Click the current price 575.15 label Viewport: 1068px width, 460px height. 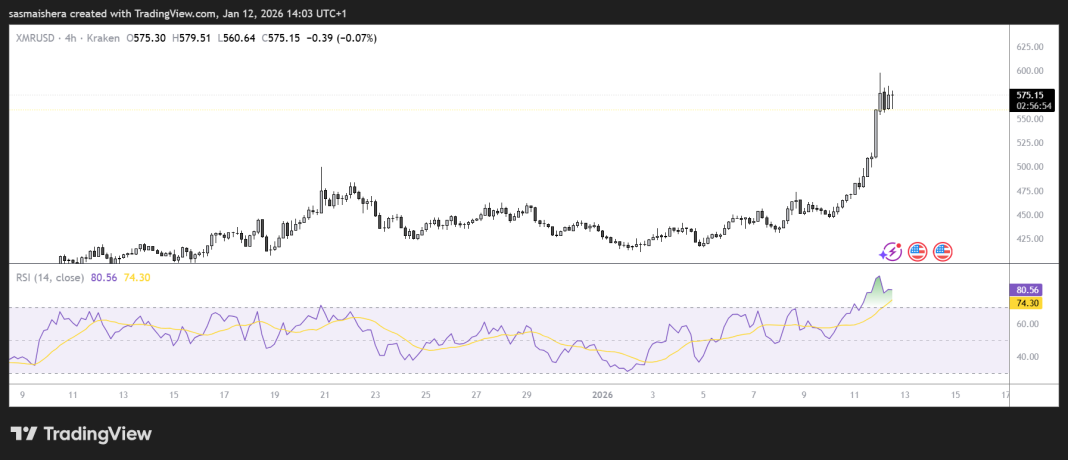[x=1029, y=94]
